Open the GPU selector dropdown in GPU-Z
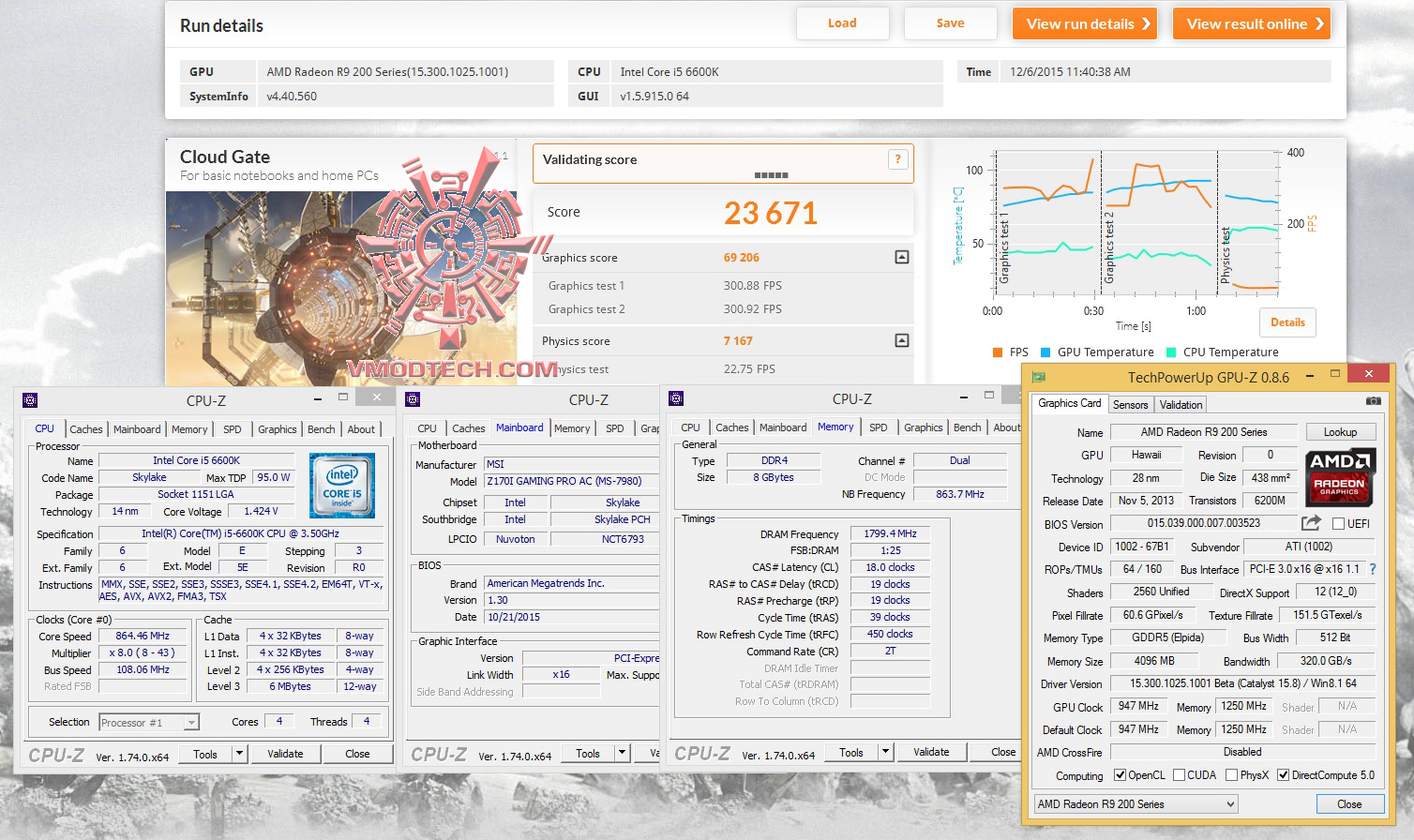 coord(1136,804)
